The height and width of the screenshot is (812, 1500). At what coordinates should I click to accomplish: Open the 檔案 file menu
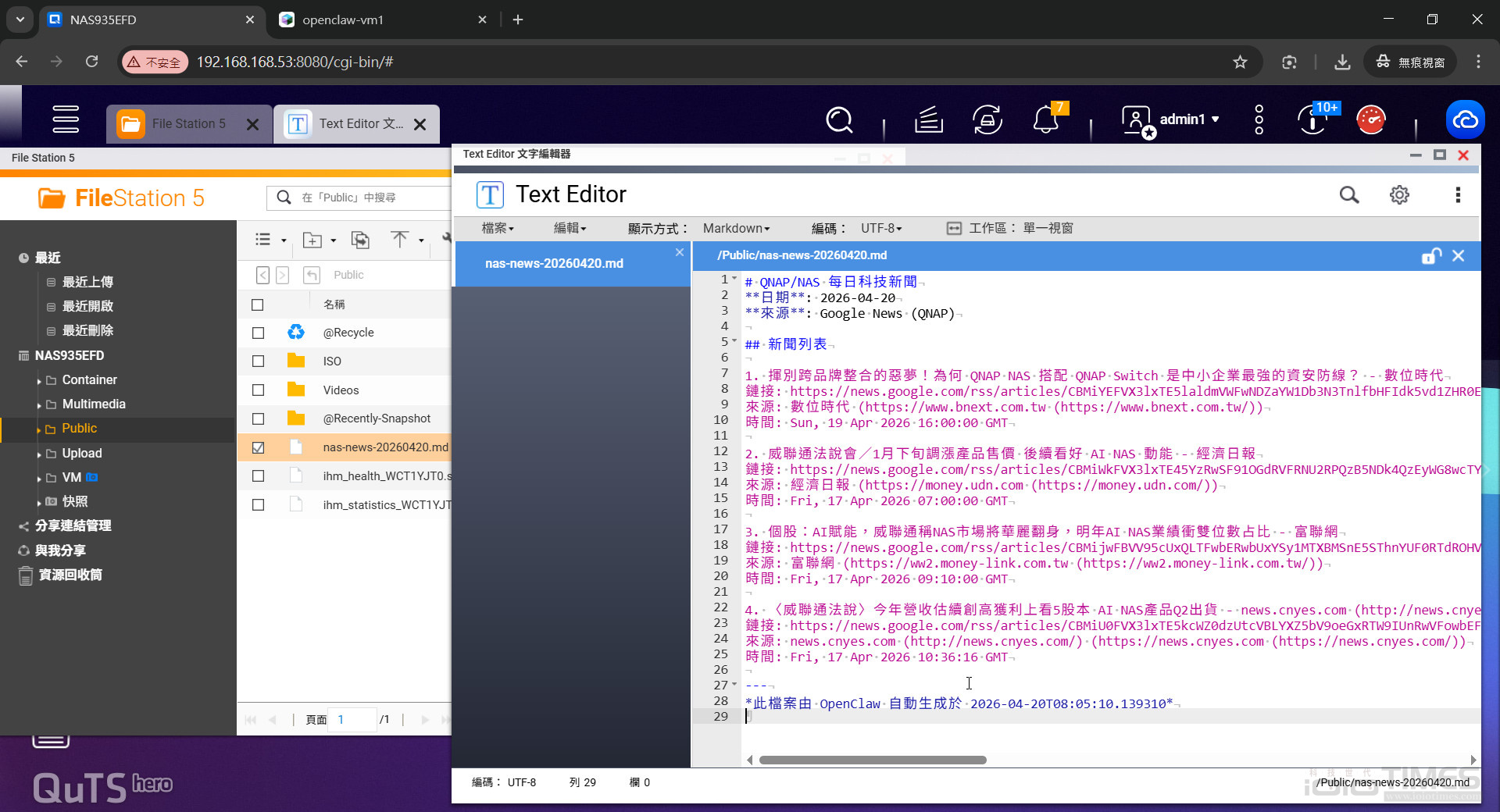498,228
